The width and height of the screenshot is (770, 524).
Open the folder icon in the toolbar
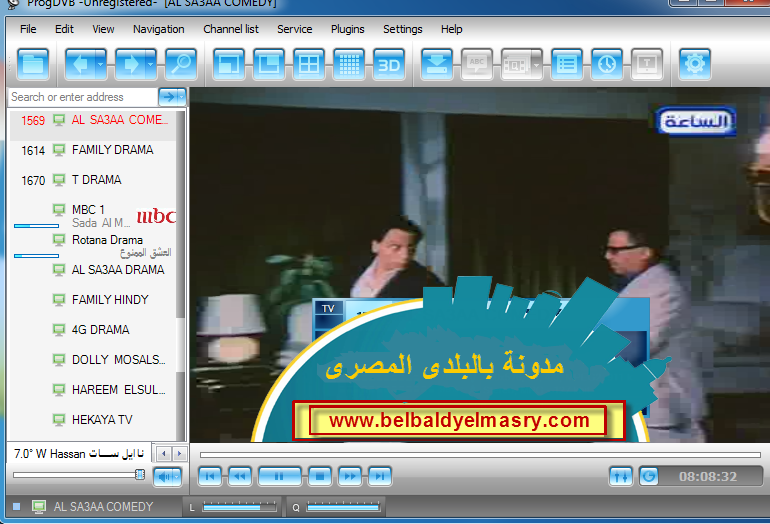coord(33,64)
